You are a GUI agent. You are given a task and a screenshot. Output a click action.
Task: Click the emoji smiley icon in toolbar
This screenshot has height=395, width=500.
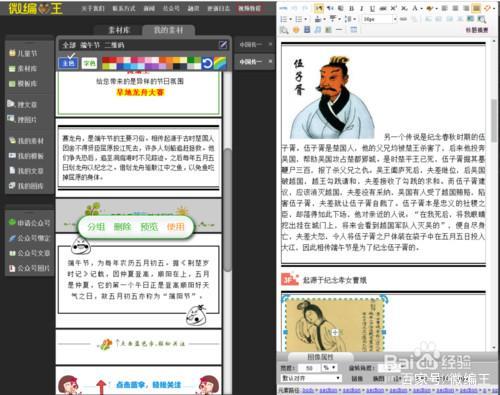click(296, 30)
